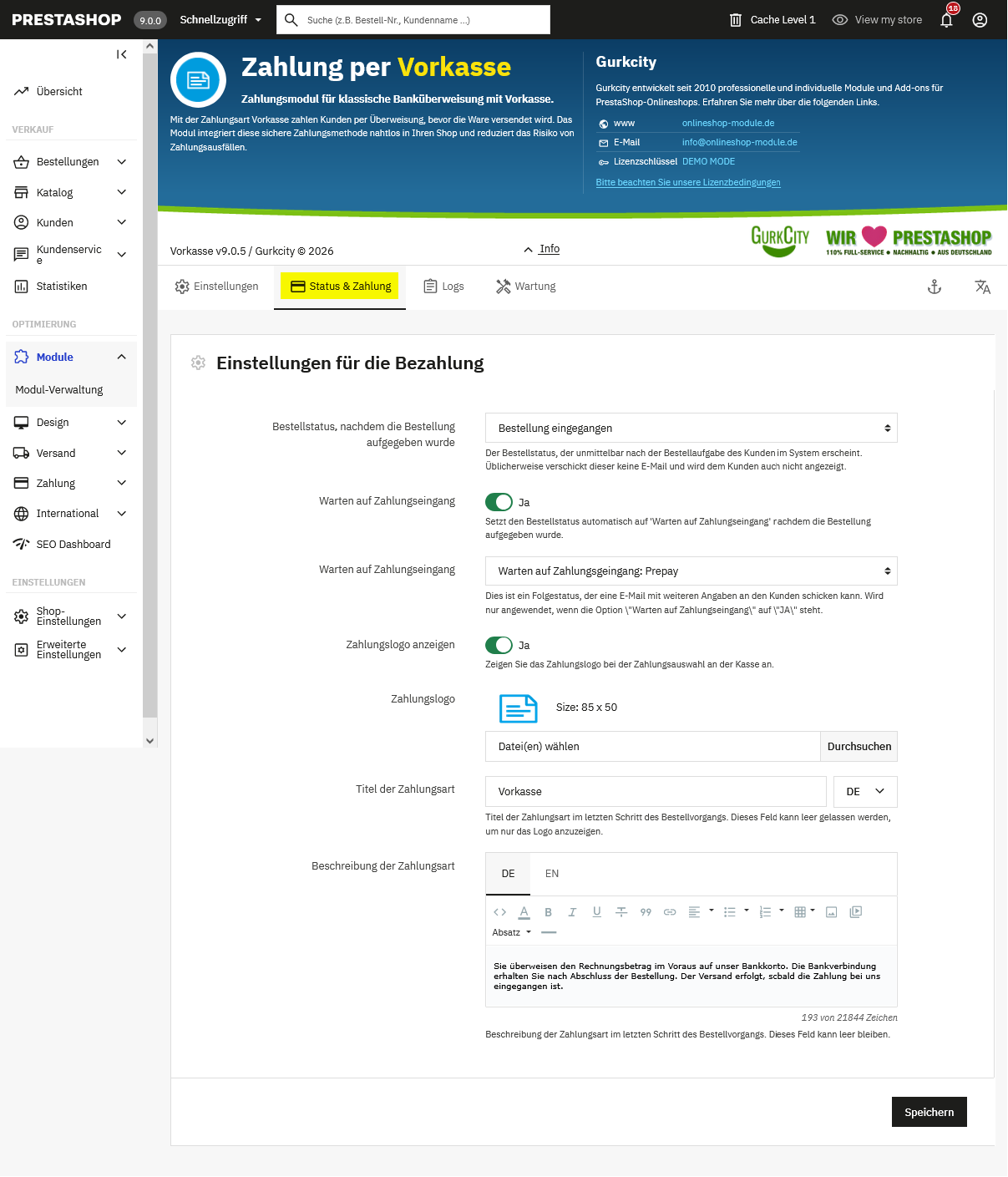
Task: Click Durchsuchen file button
Action: [x=859, y=747]
